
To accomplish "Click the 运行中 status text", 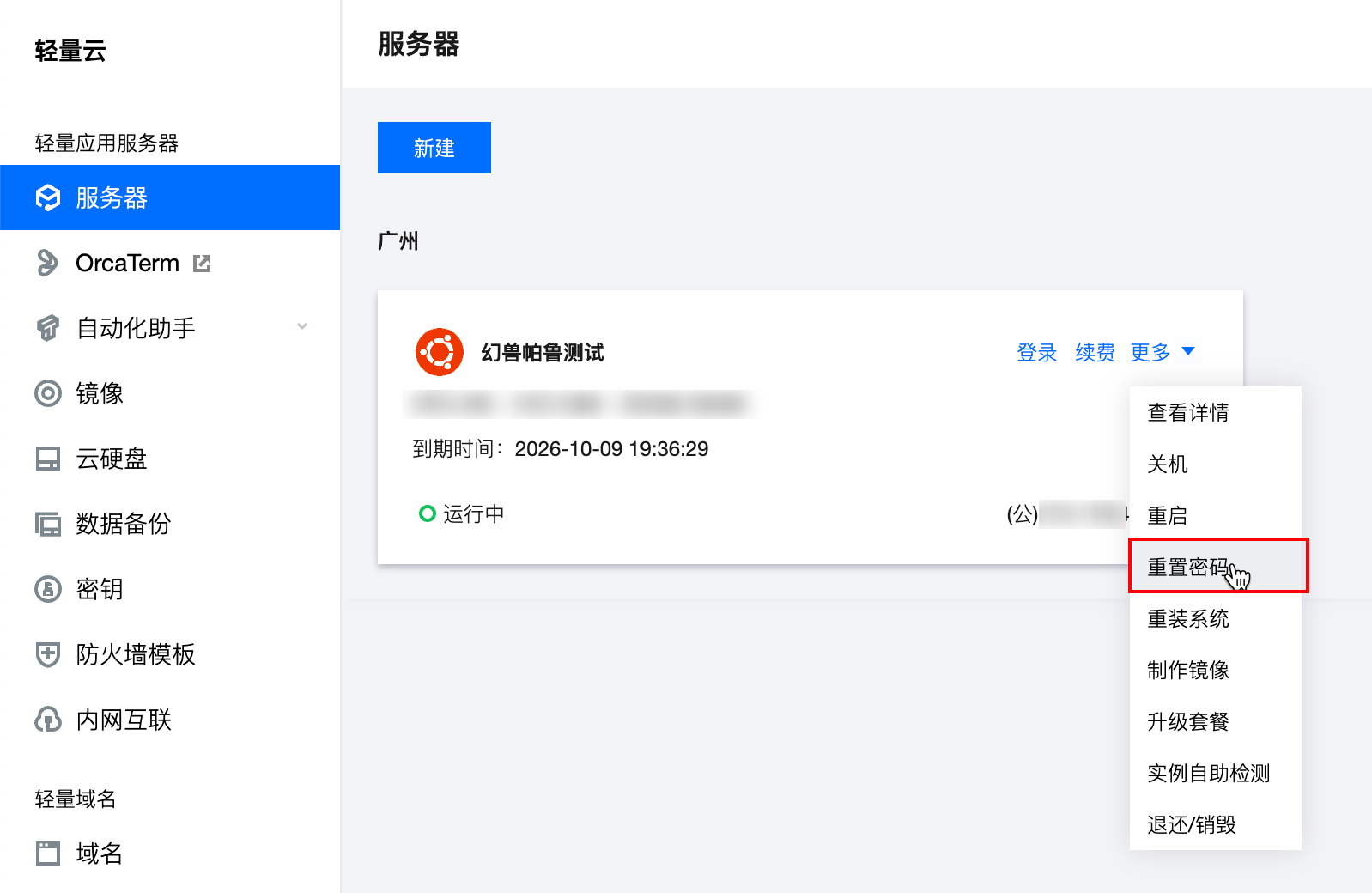I will pyautogui.click(x=474, y=513).
